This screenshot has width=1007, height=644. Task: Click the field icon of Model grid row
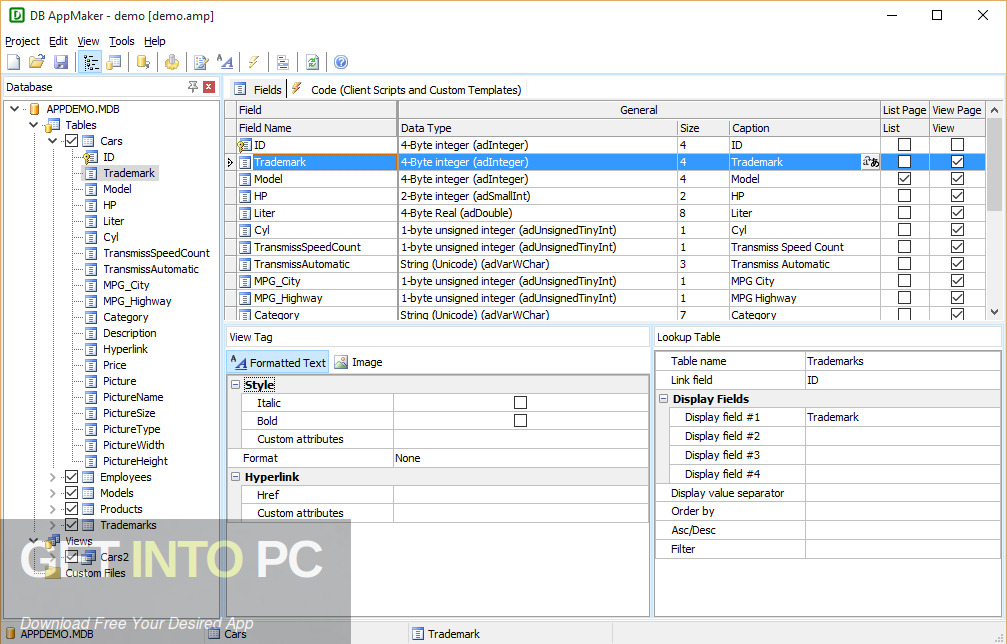[x=245, y=180]
